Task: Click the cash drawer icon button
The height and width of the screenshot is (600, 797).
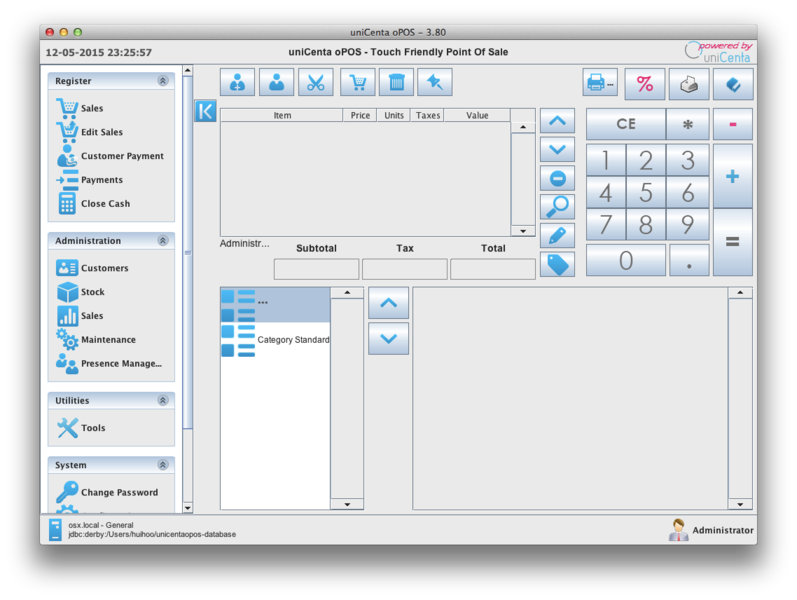Action: (689, 84)
